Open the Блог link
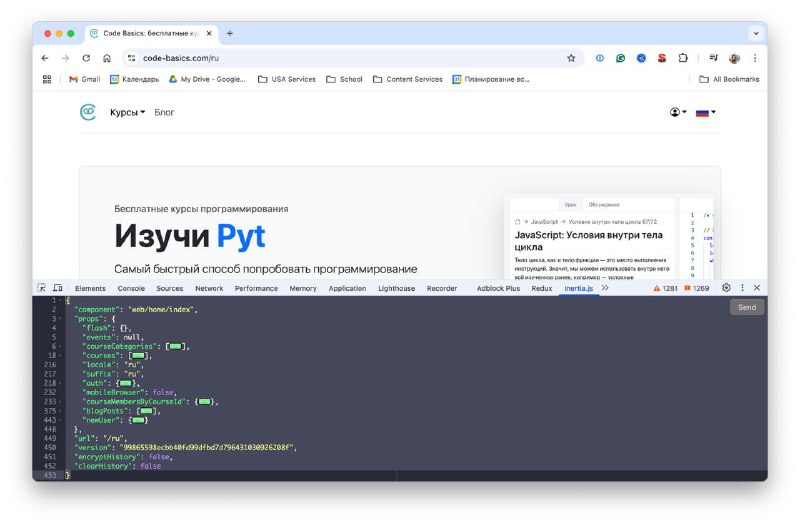 click(164, 112)
